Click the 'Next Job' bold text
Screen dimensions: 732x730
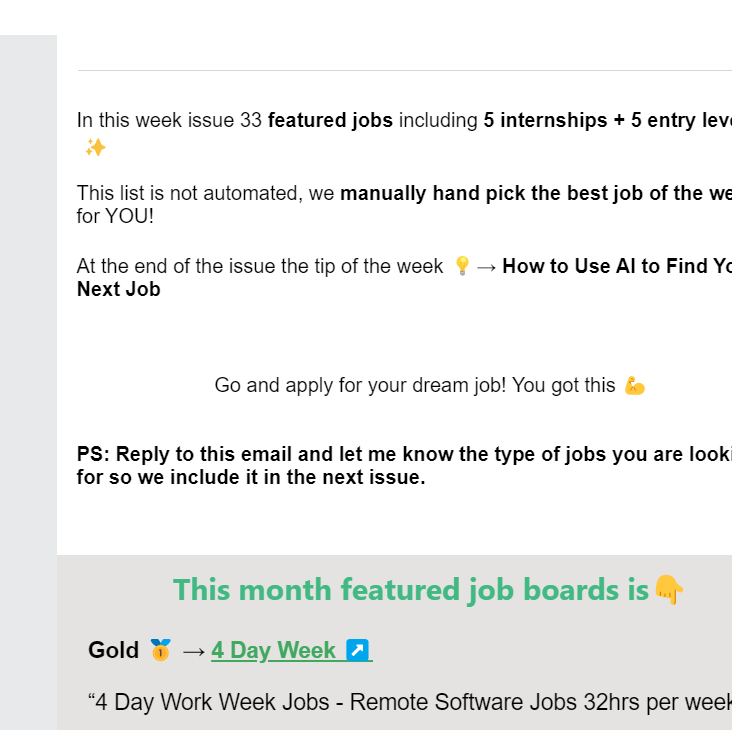tap(119, 289)
